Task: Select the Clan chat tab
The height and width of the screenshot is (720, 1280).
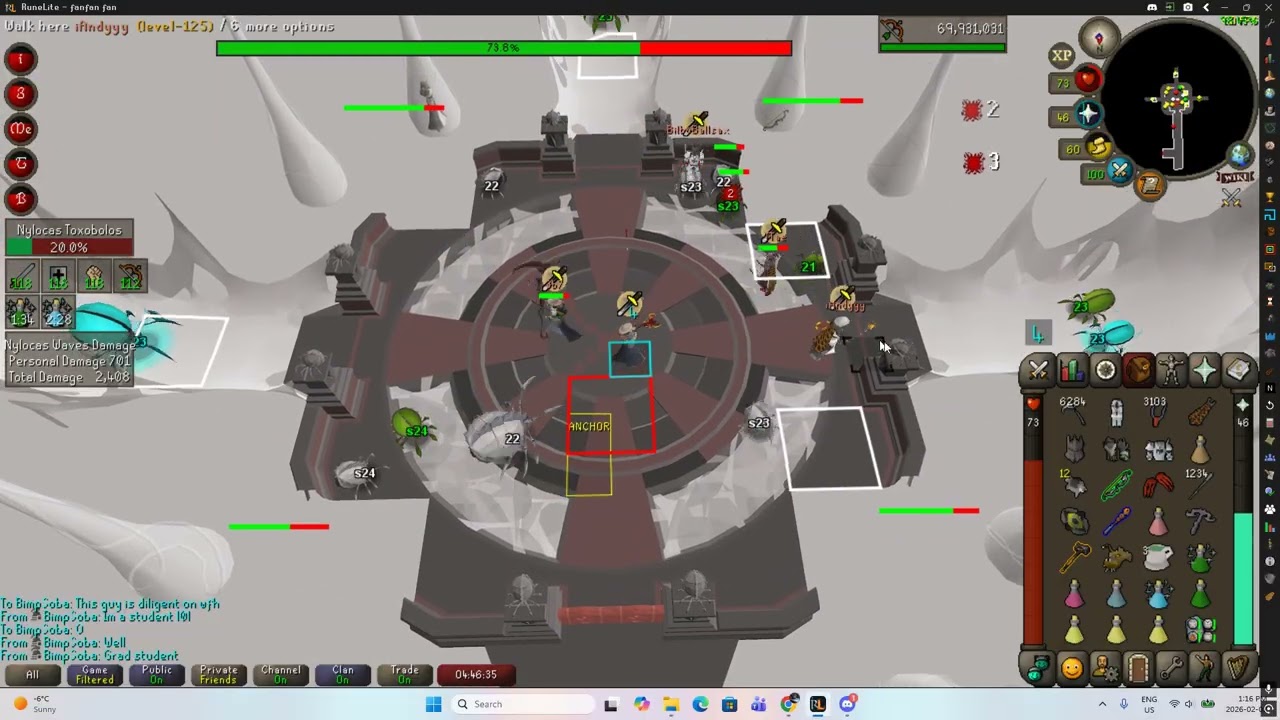Action: click(x=343, y=674)
